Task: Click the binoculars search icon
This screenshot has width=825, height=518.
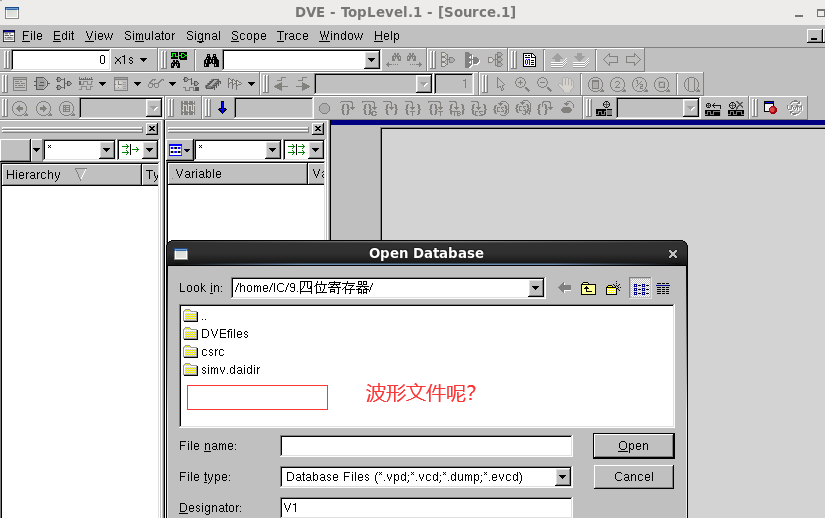Action: click(x=211, y=60)
